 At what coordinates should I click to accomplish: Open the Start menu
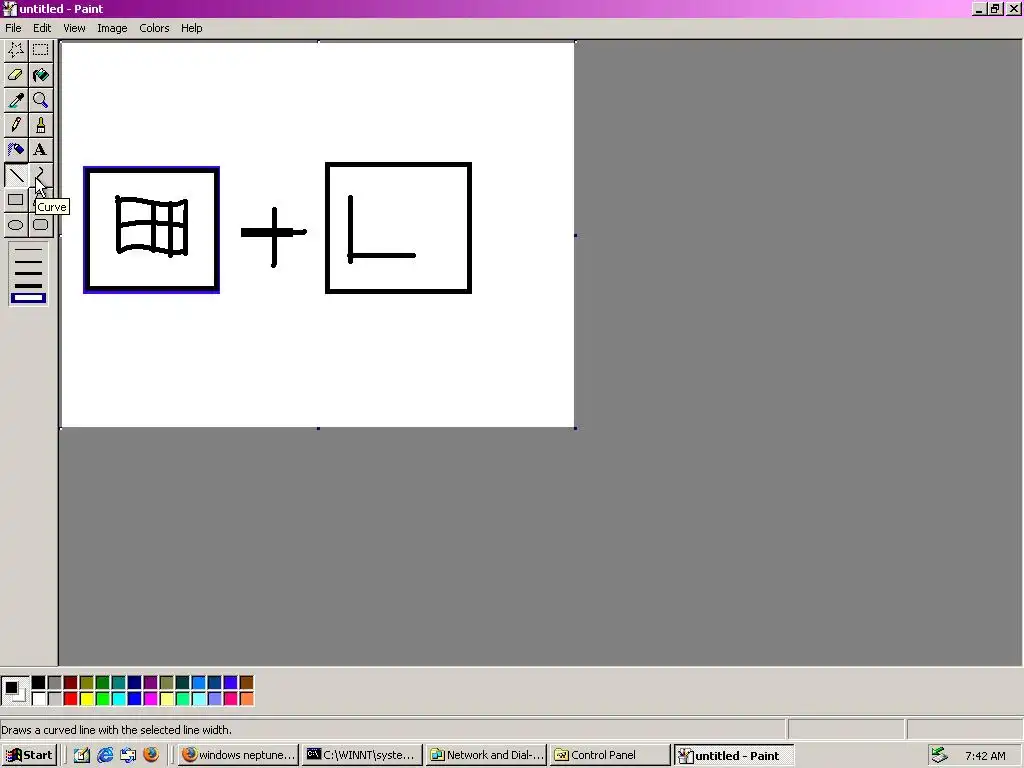click(x=29, y=755)
